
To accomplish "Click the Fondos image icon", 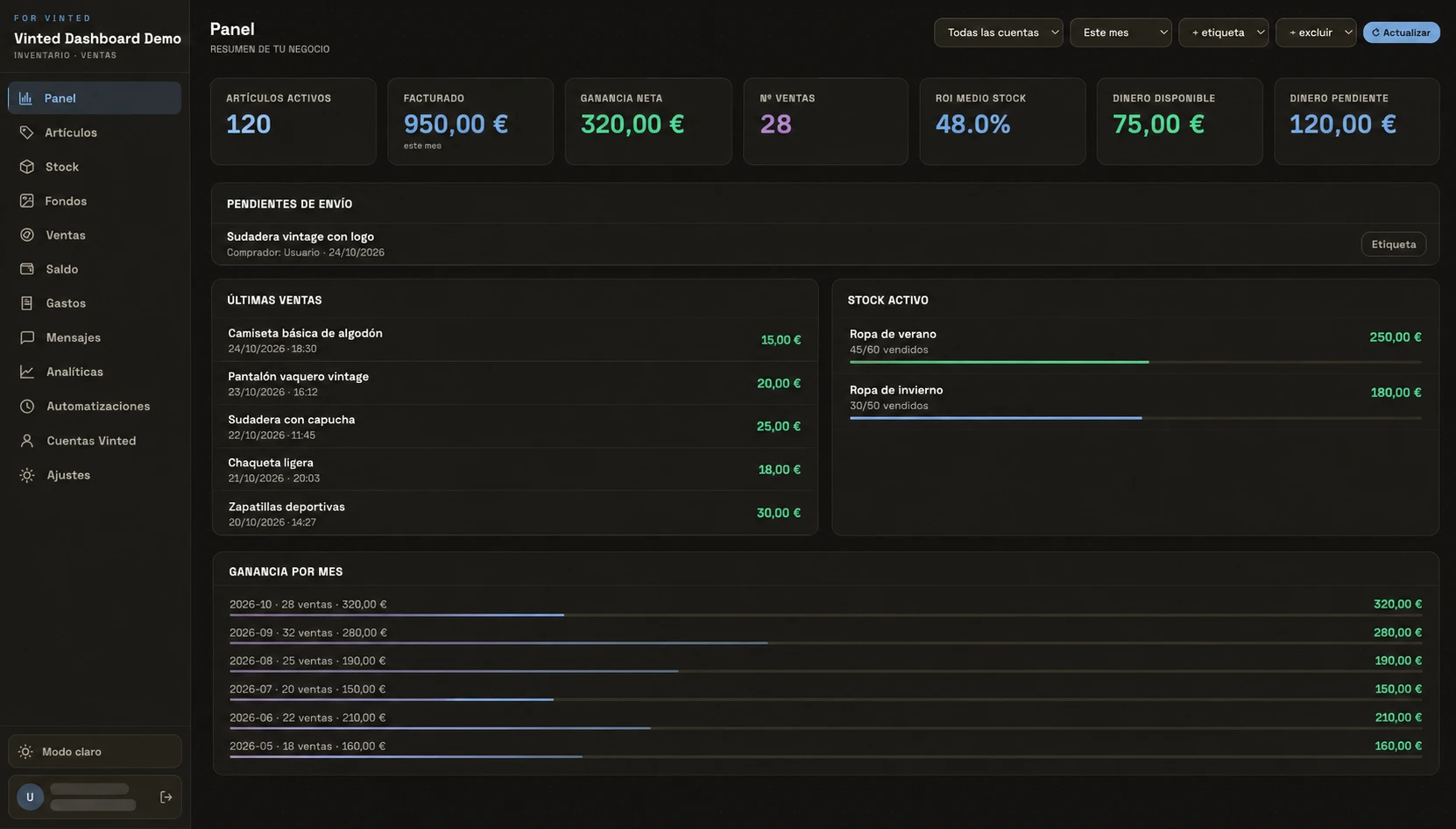I will click(x=27, y=201).
